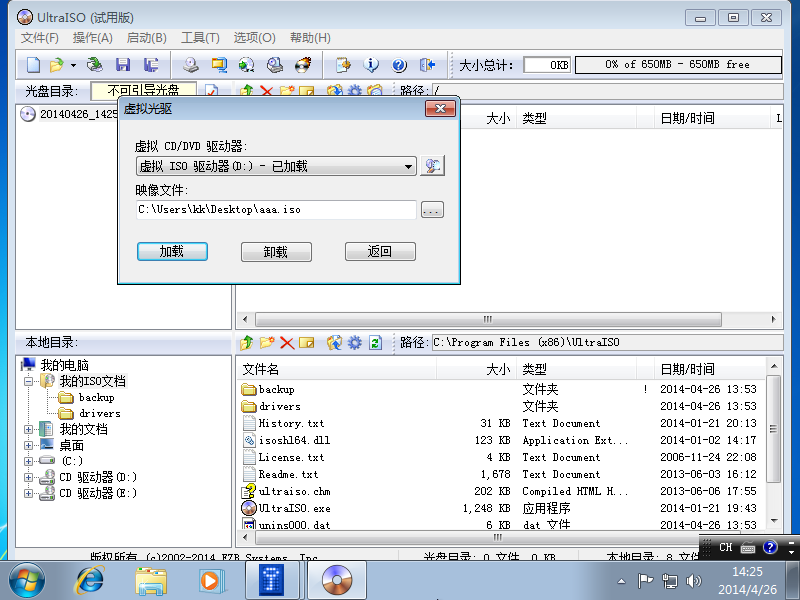Click the Make CD/DVD image icon
Screen dimensions: 800x600
[191, 65]
